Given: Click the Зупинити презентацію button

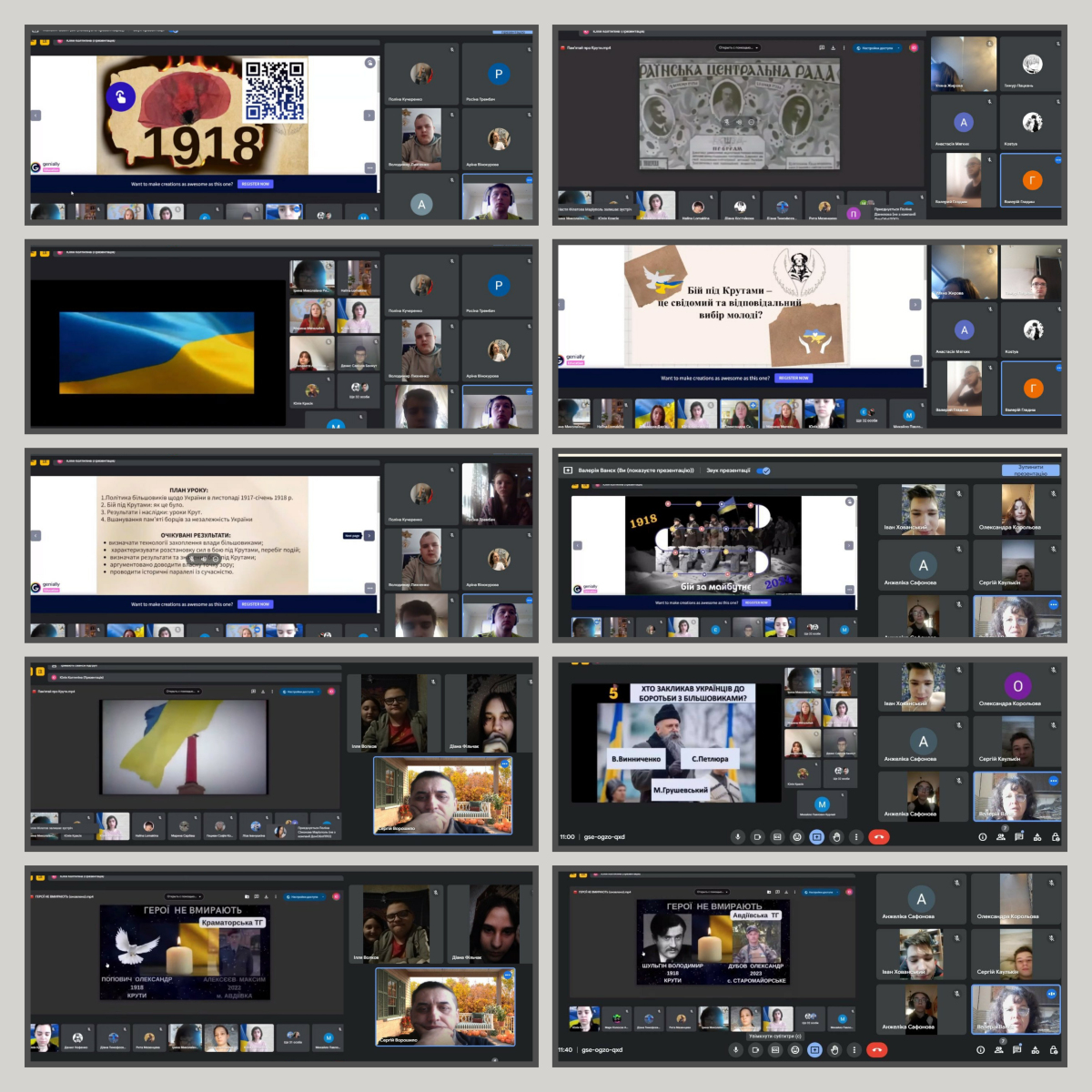Looking at the screenshot, I should tap(1030, 470).
